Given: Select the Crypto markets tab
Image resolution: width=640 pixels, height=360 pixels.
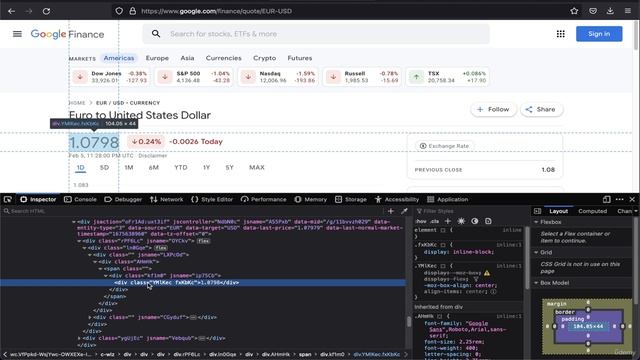Looking at the screenshot, I should click(264, 58).
